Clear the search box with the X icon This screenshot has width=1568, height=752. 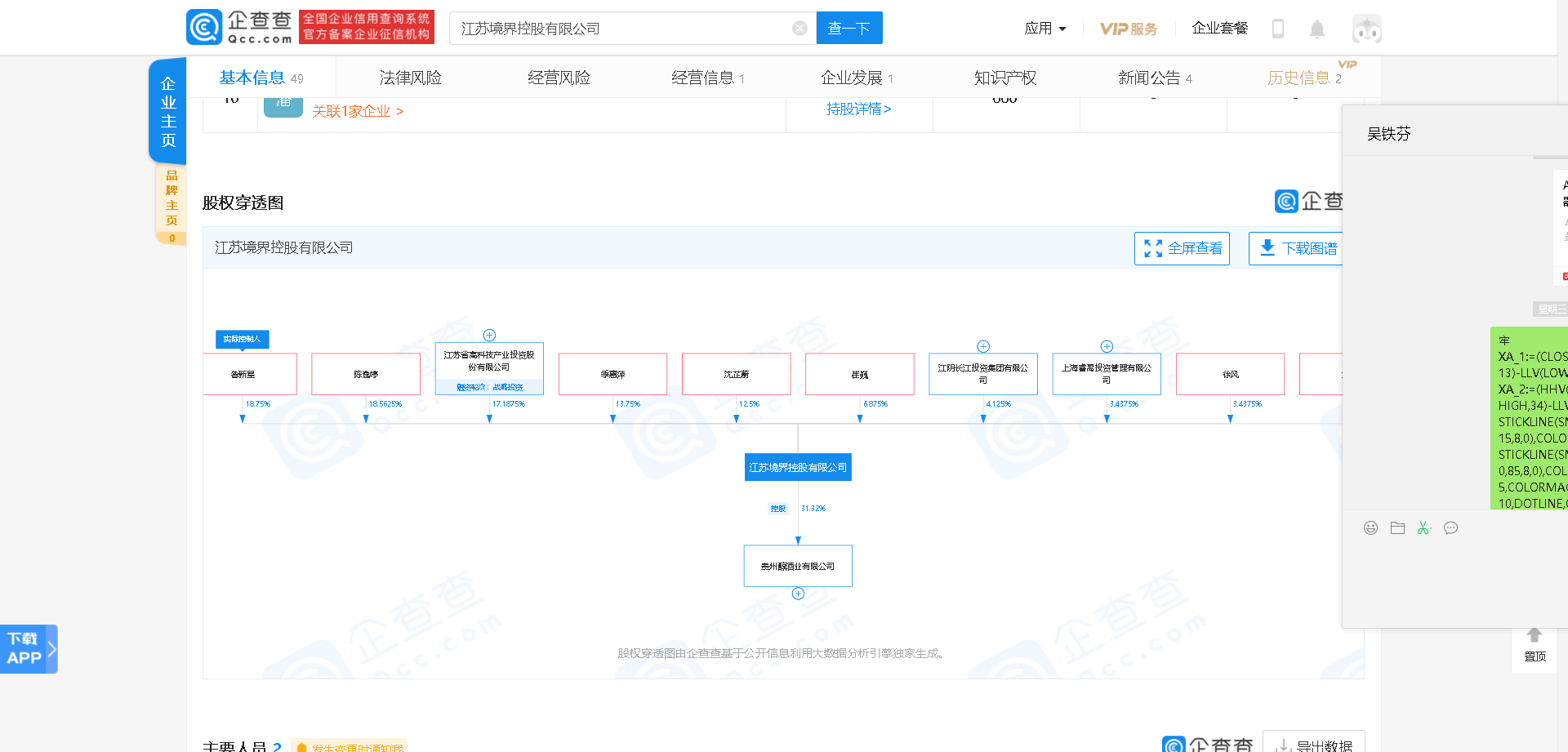[800, 29]
